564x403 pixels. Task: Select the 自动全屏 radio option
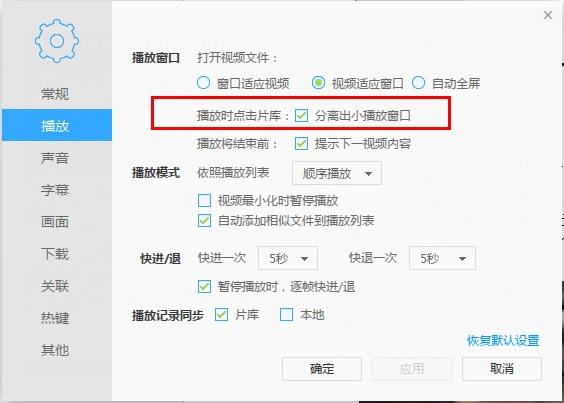click(418, 83)
